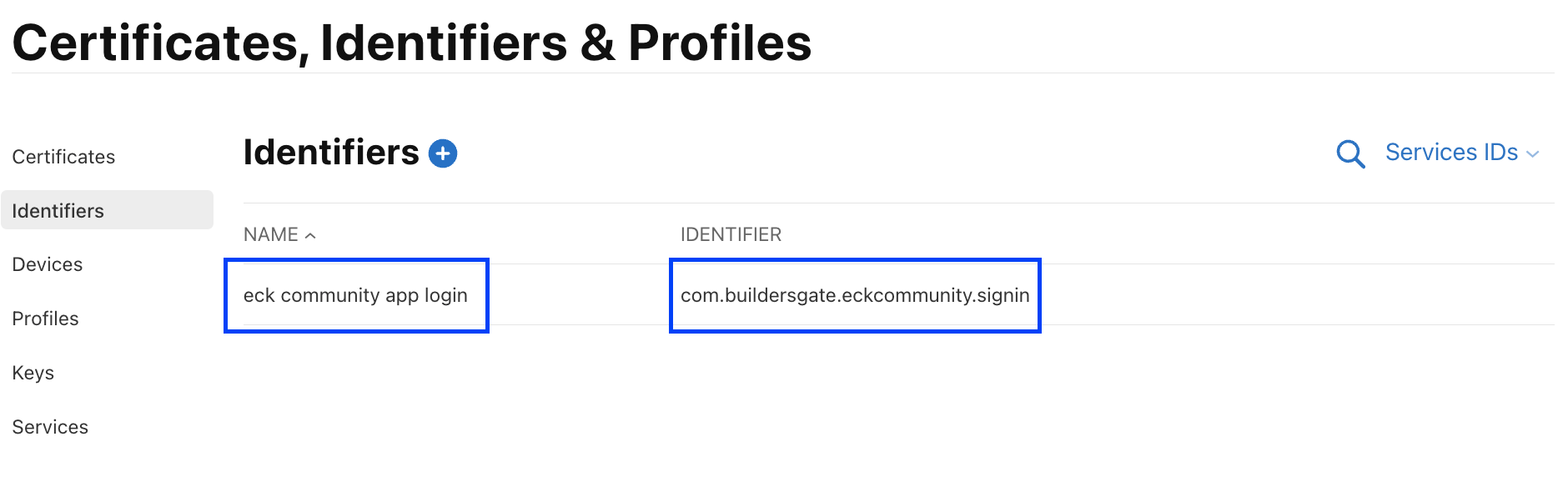Click the large Identifiers section heading
The image size is (1568, 497).
(331, 153)
